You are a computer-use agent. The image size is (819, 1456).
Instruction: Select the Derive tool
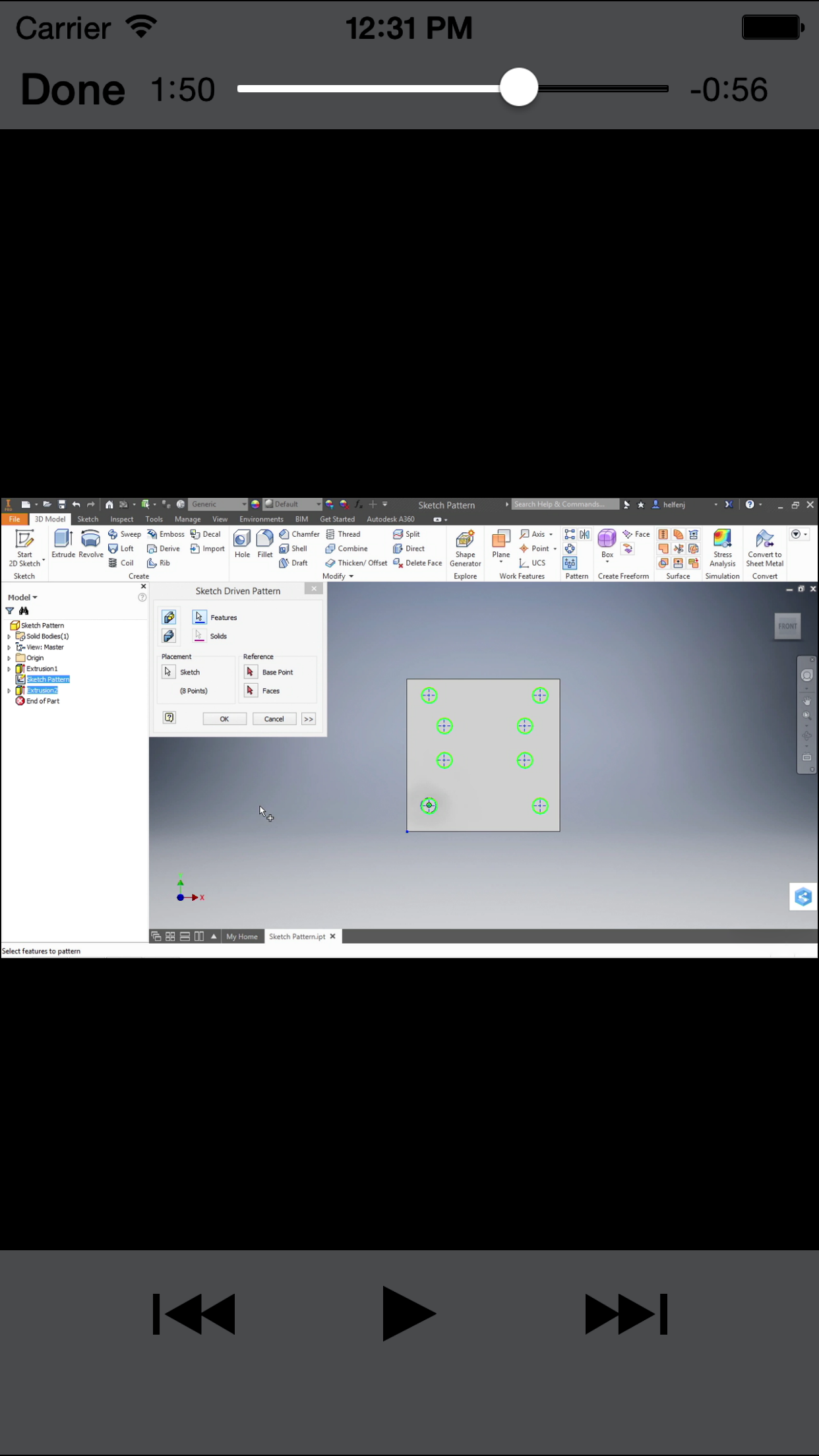click(164, 549)
